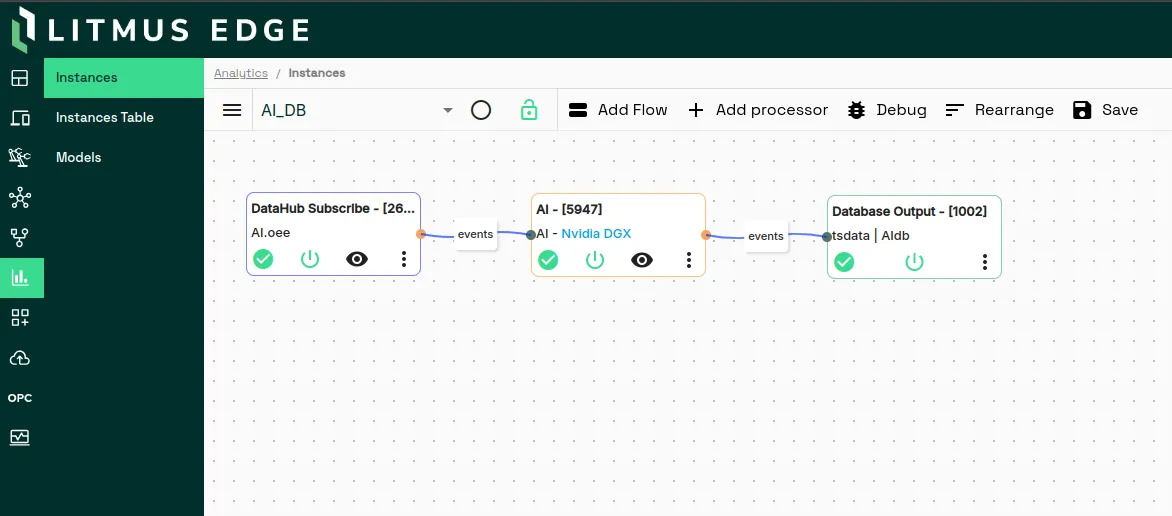Click the output port of the AI node
The image size is (1172, 516).
[706, 235]
